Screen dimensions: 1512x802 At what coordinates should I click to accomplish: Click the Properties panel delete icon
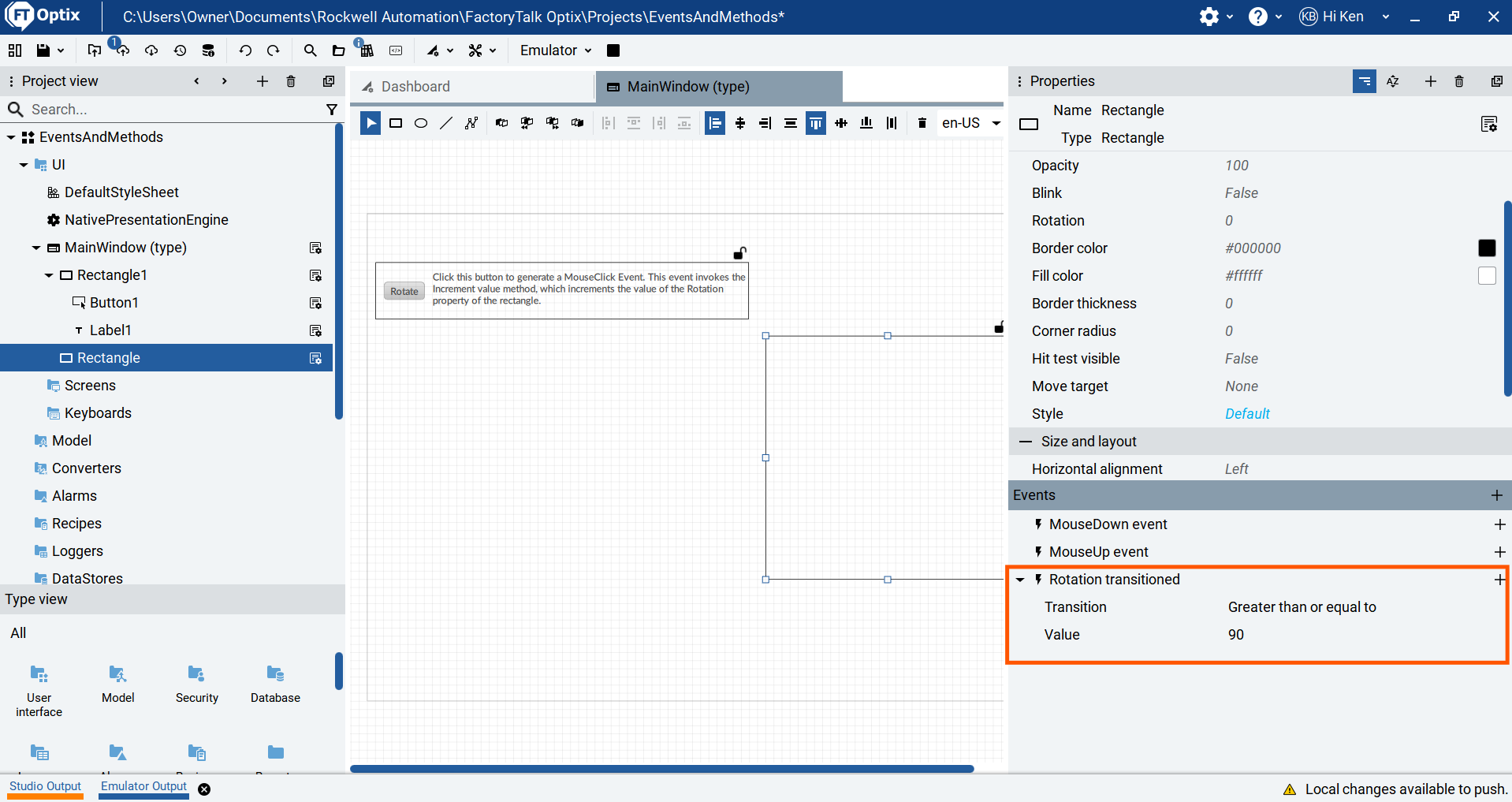pyautogui.click(x=1459, y=81)
